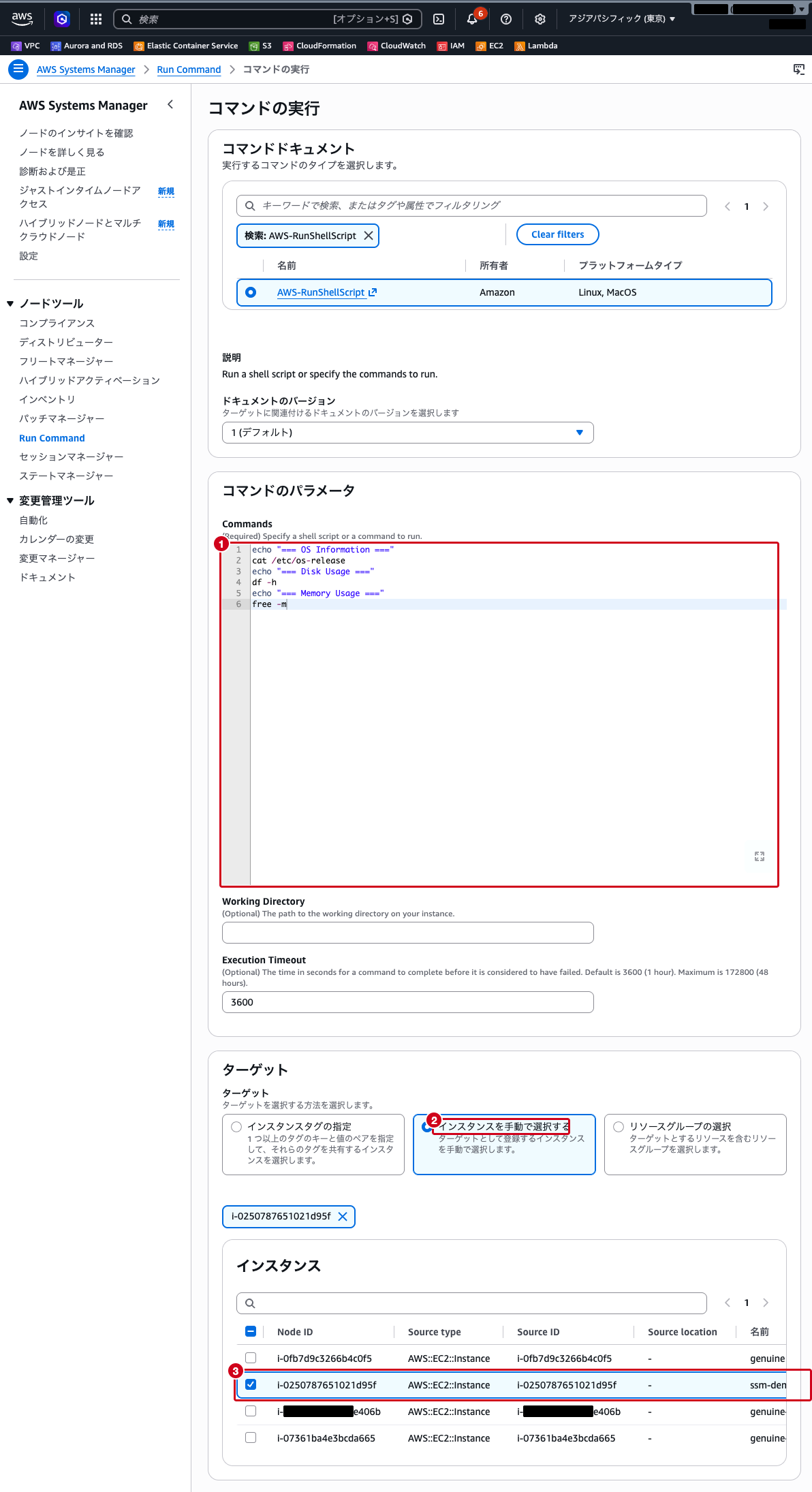Open the document version dropdown
This screenshot has width=812, height=1492.
tap(408, 433)
